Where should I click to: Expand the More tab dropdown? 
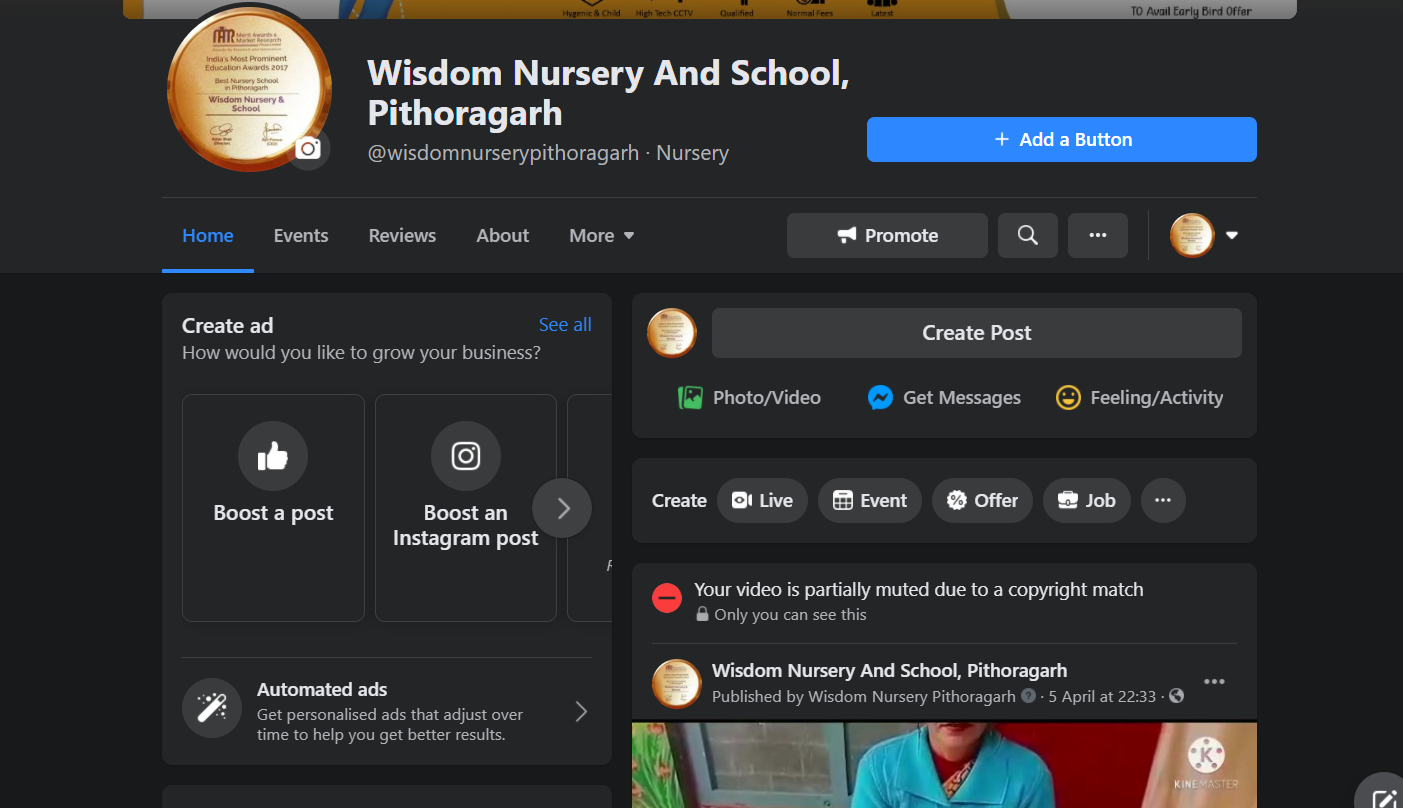click(x=602, y=236)
